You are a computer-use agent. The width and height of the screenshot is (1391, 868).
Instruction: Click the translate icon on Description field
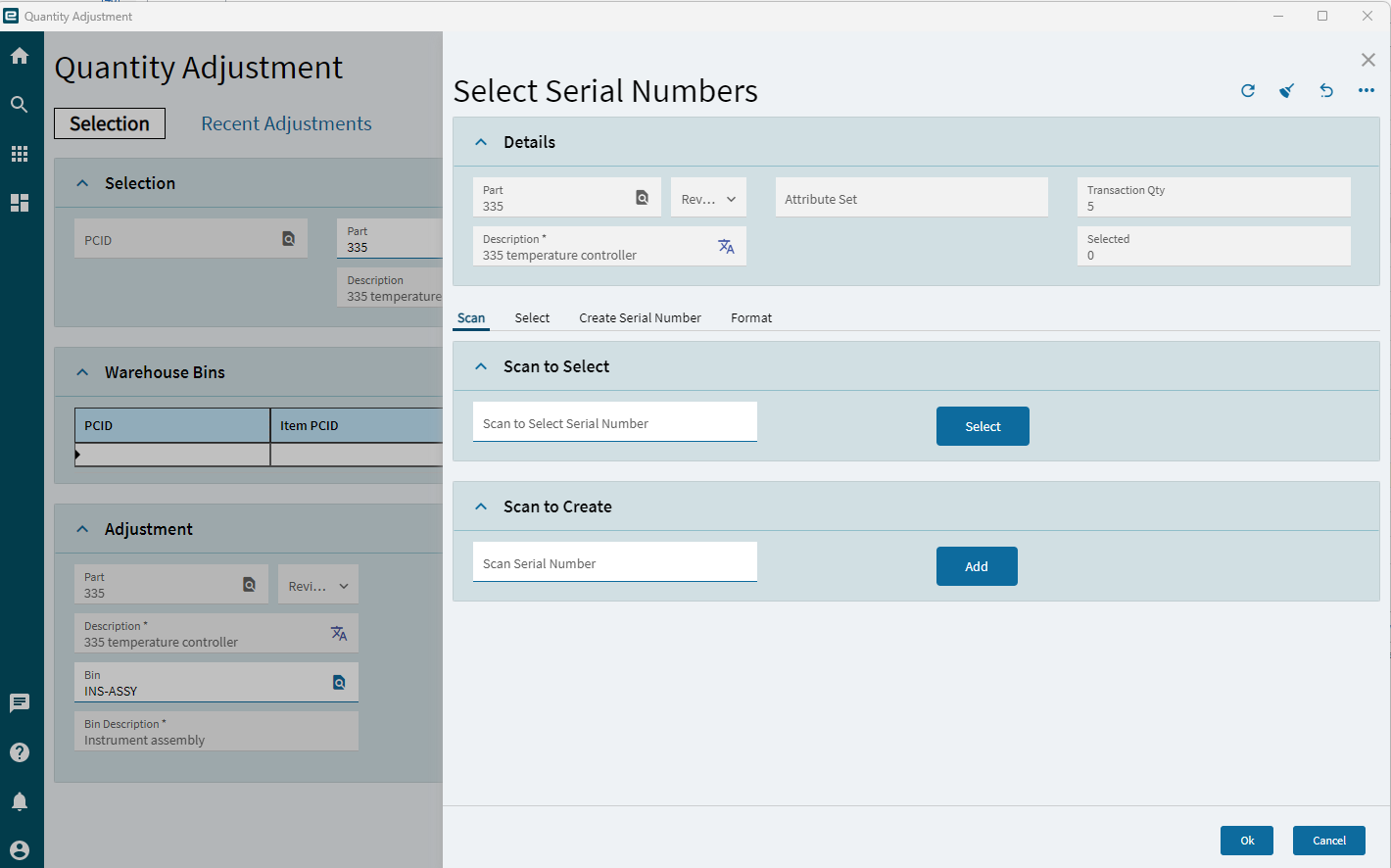click(x=727, y=246)
